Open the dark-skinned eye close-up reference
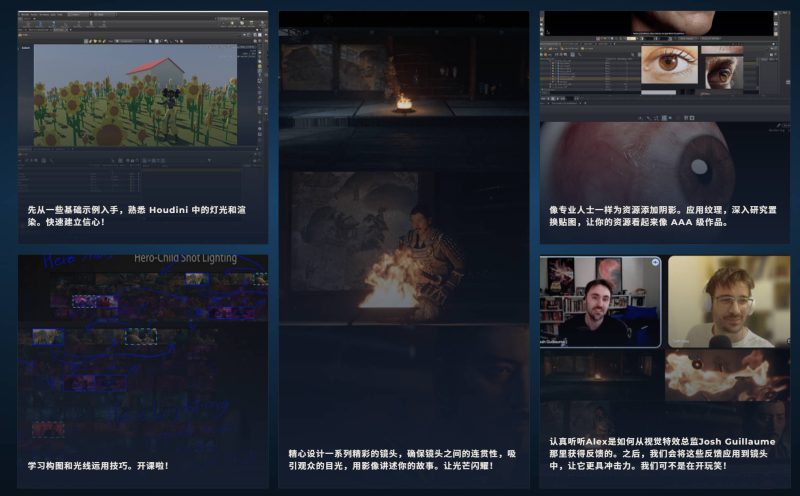The image size is (800, 496). click(x=722, y=70)
